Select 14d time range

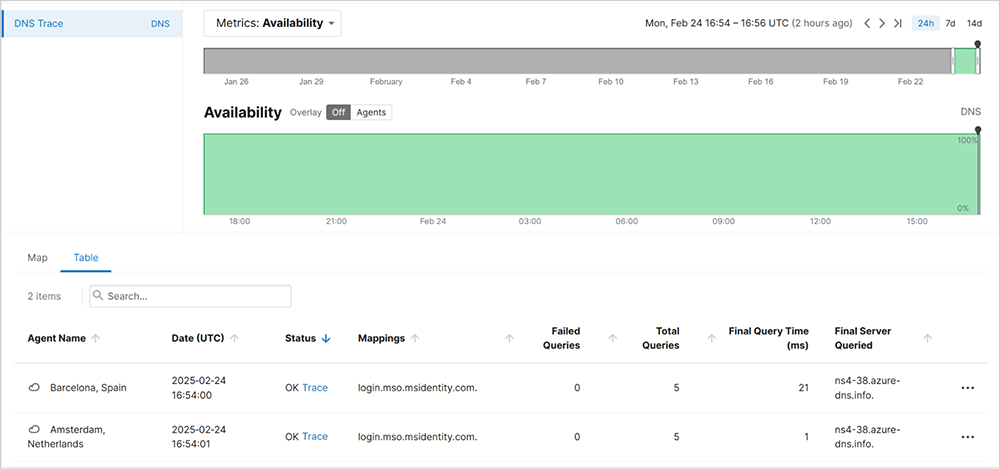pos(974,23)
